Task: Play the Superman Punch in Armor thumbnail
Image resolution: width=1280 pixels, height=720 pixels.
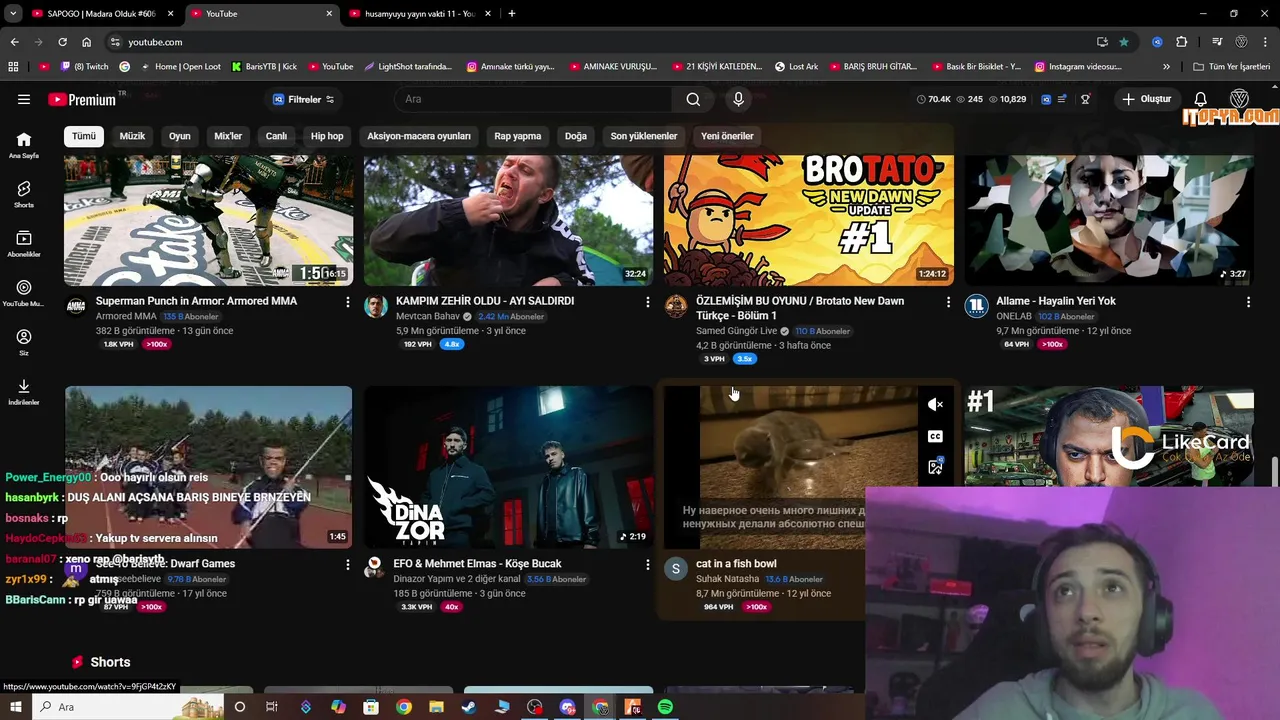Action: [208, 220]
